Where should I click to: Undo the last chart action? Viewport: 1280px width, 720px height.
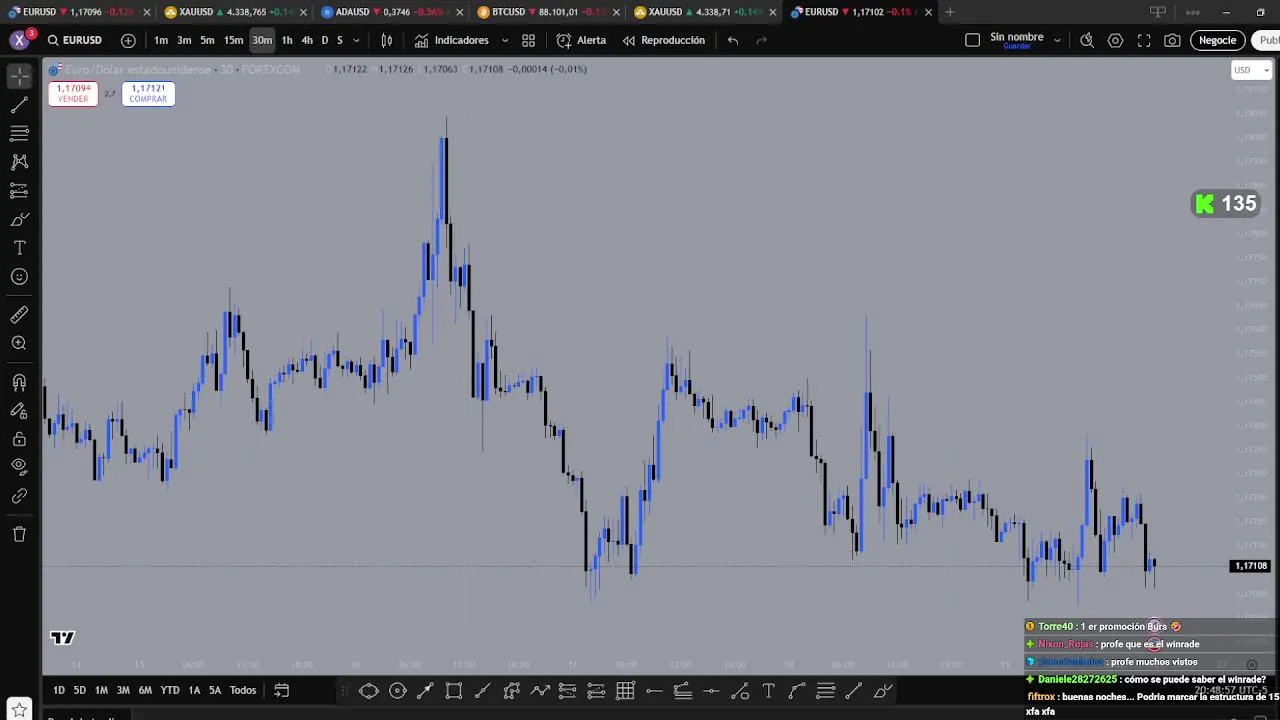(x=733, y=40)
